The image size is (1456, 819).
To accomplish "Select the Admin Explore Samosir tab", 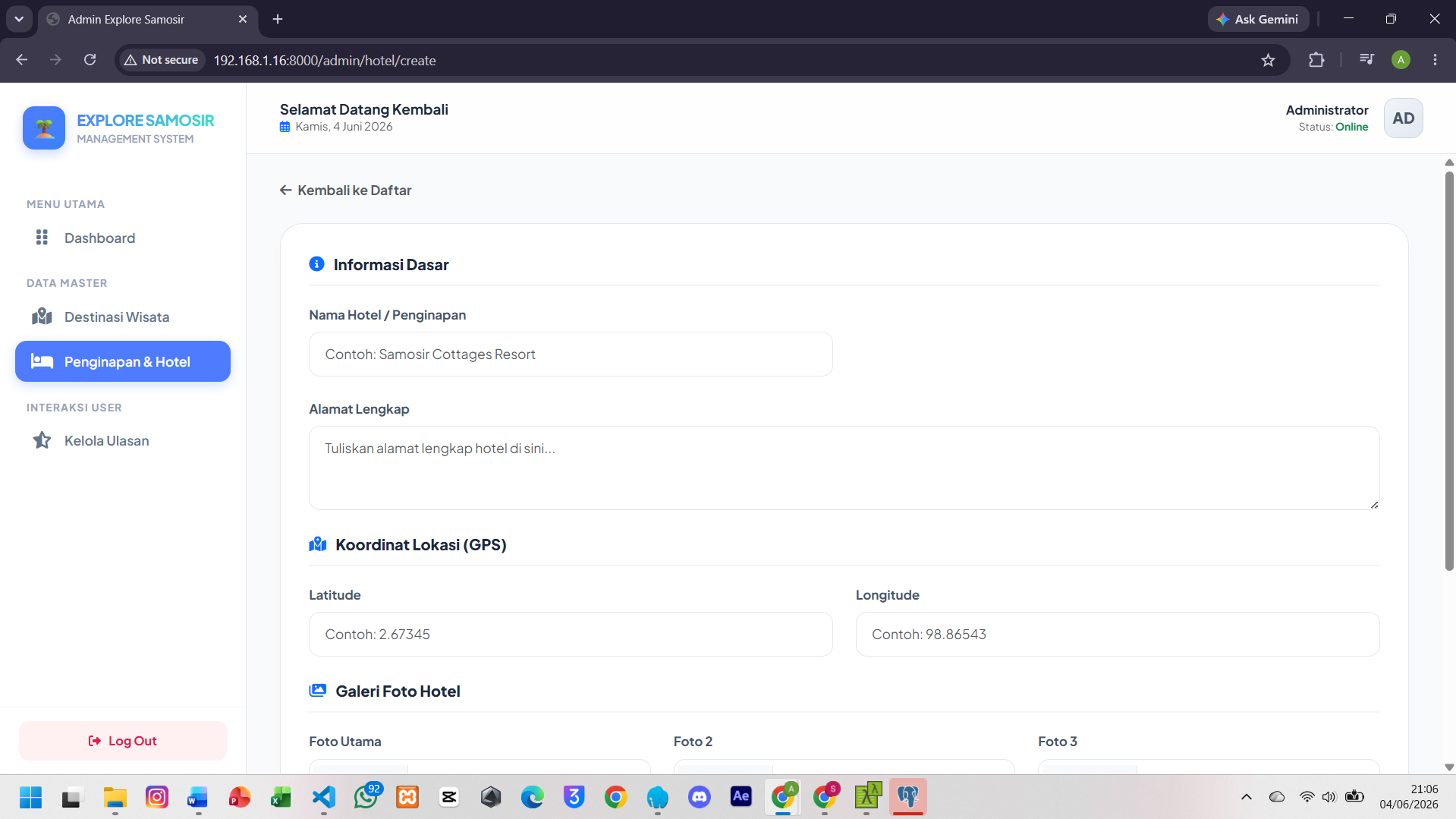I will (147, 20).
